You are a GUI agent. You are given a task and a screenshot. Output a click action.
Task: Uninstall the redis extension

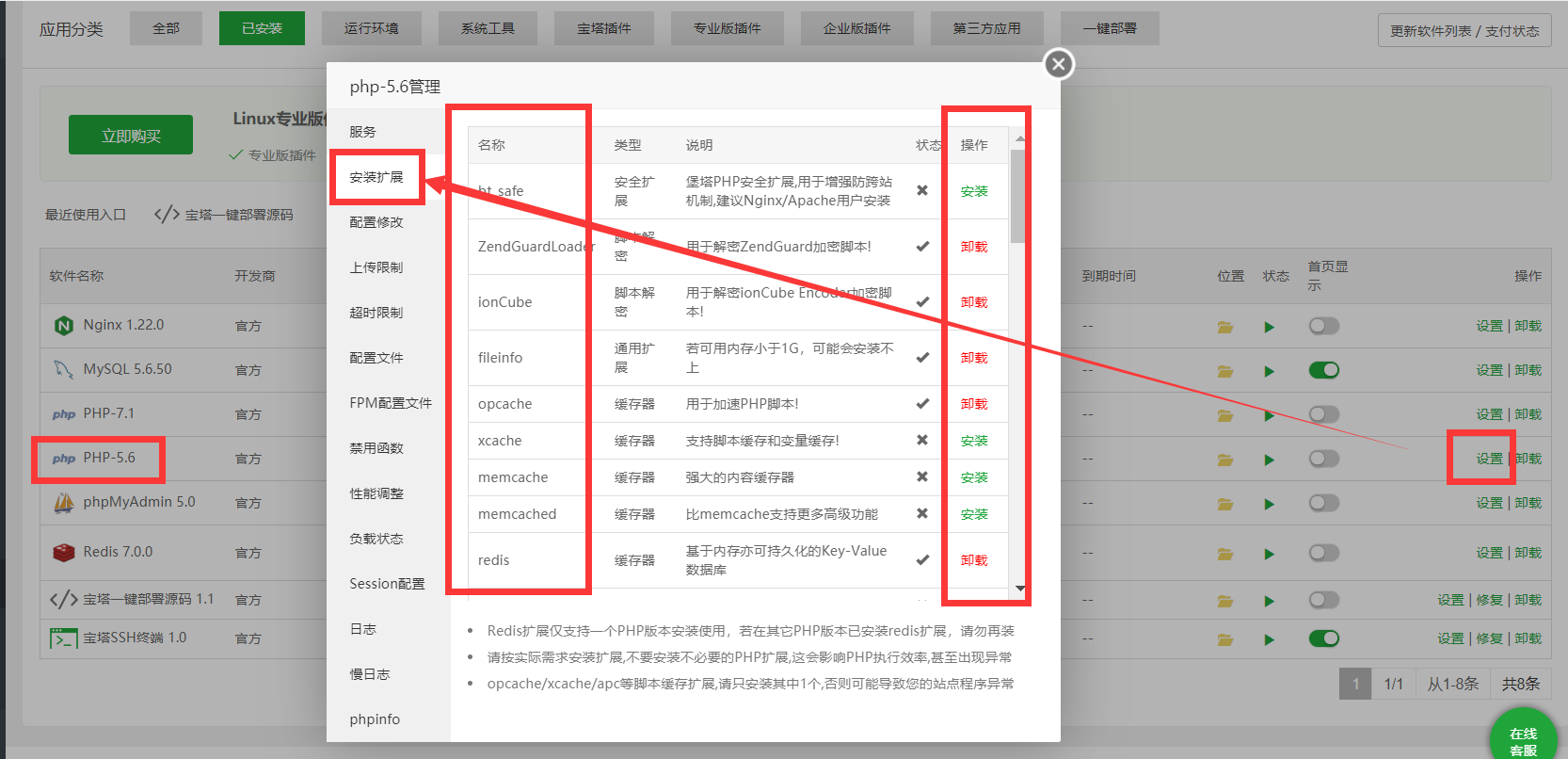coord(974,560)
